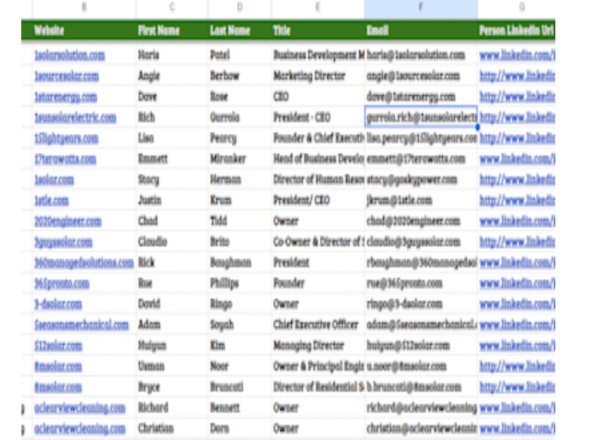Select title cell Marketing Director
The width and height of the screenshot is (590, 440).
tap(318, 76)
